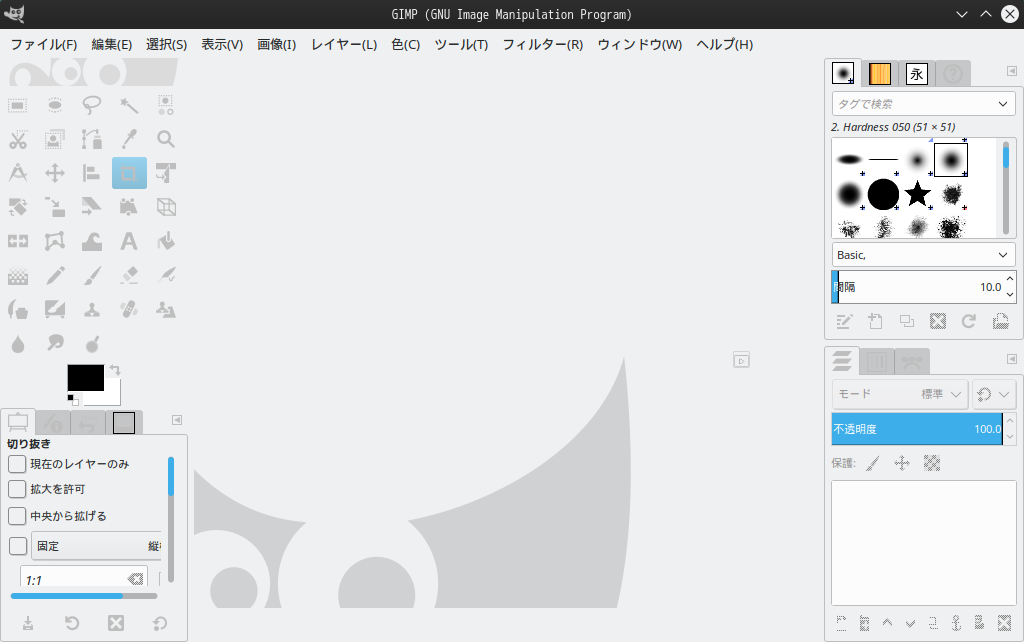Create a new layer in the layers dock
The image size is (1024, 642).
pos(841,623)
